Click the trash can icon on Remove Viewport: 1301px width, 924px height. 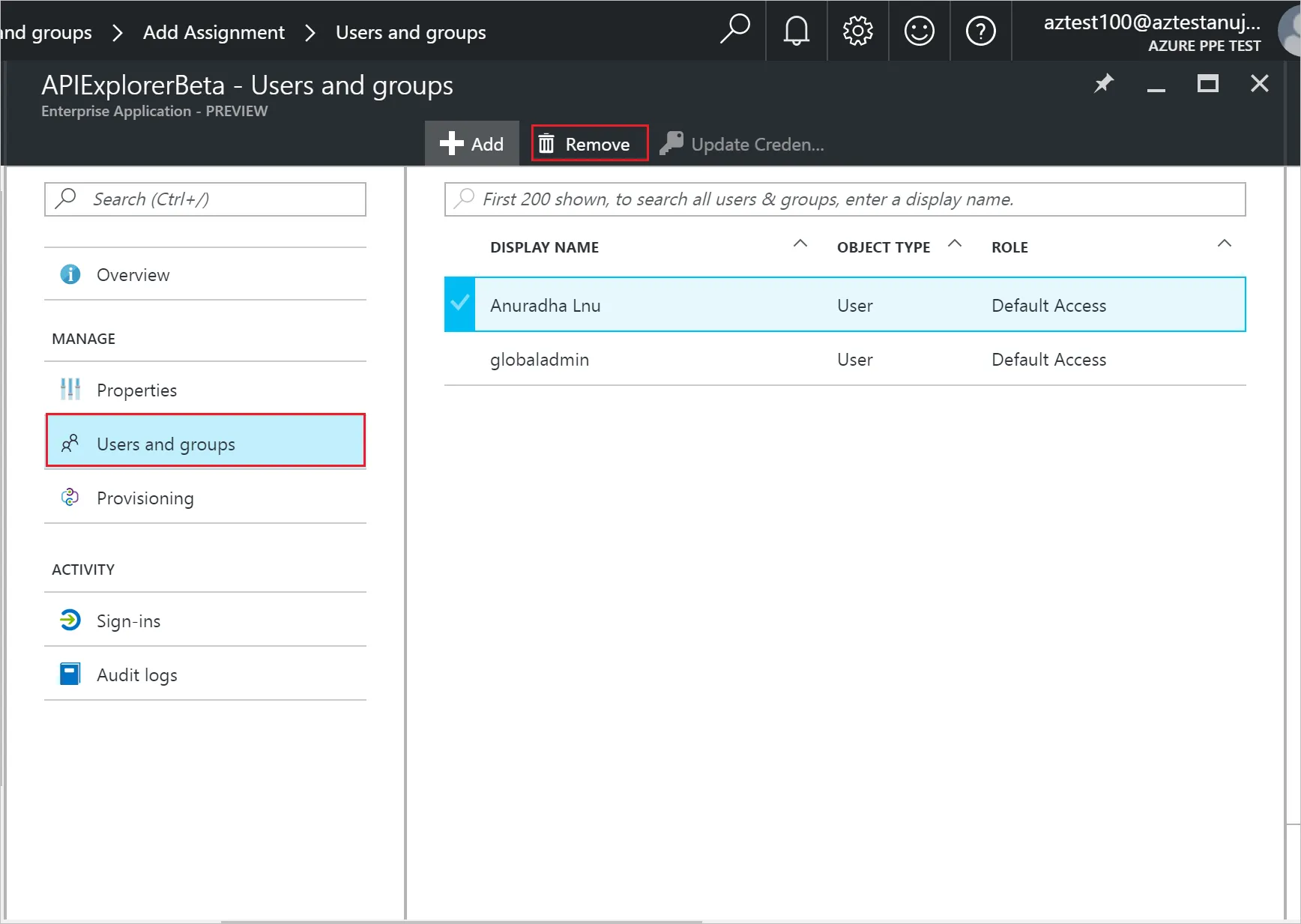pos(546,143)
